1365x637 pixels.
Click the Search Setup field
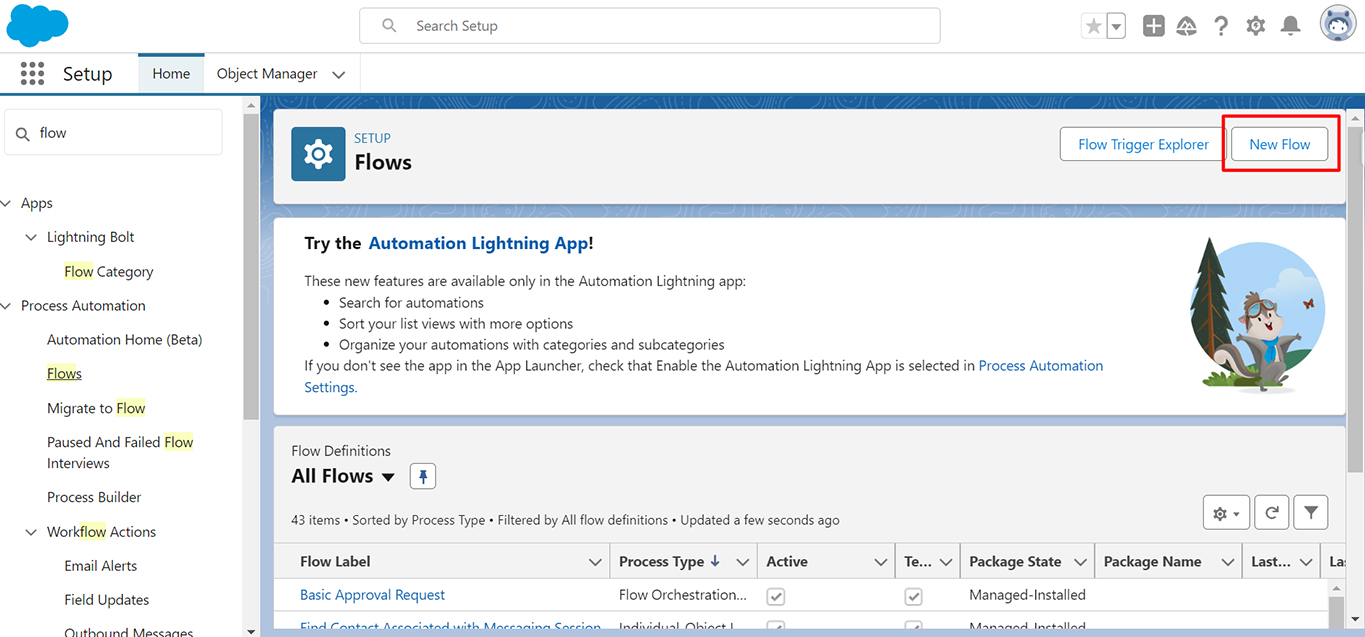650,26
